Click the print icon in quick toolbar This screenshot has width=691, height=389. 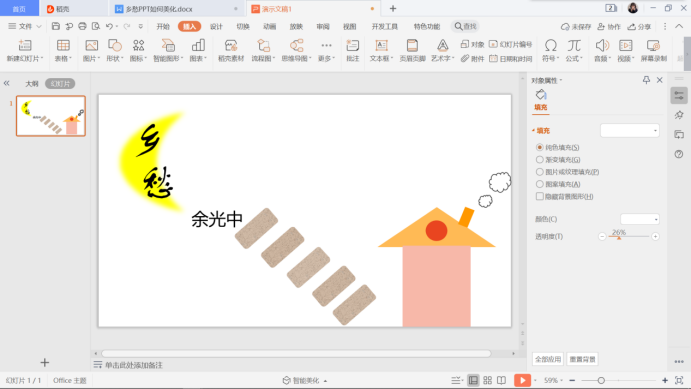click(x=82, y=26)
